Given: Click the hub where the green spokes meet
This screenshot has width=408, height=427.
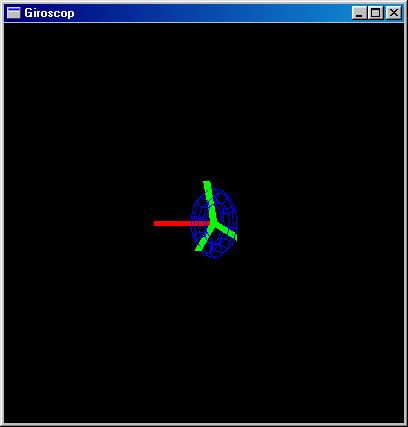Looking at the screenshot, I should (214, 224).
